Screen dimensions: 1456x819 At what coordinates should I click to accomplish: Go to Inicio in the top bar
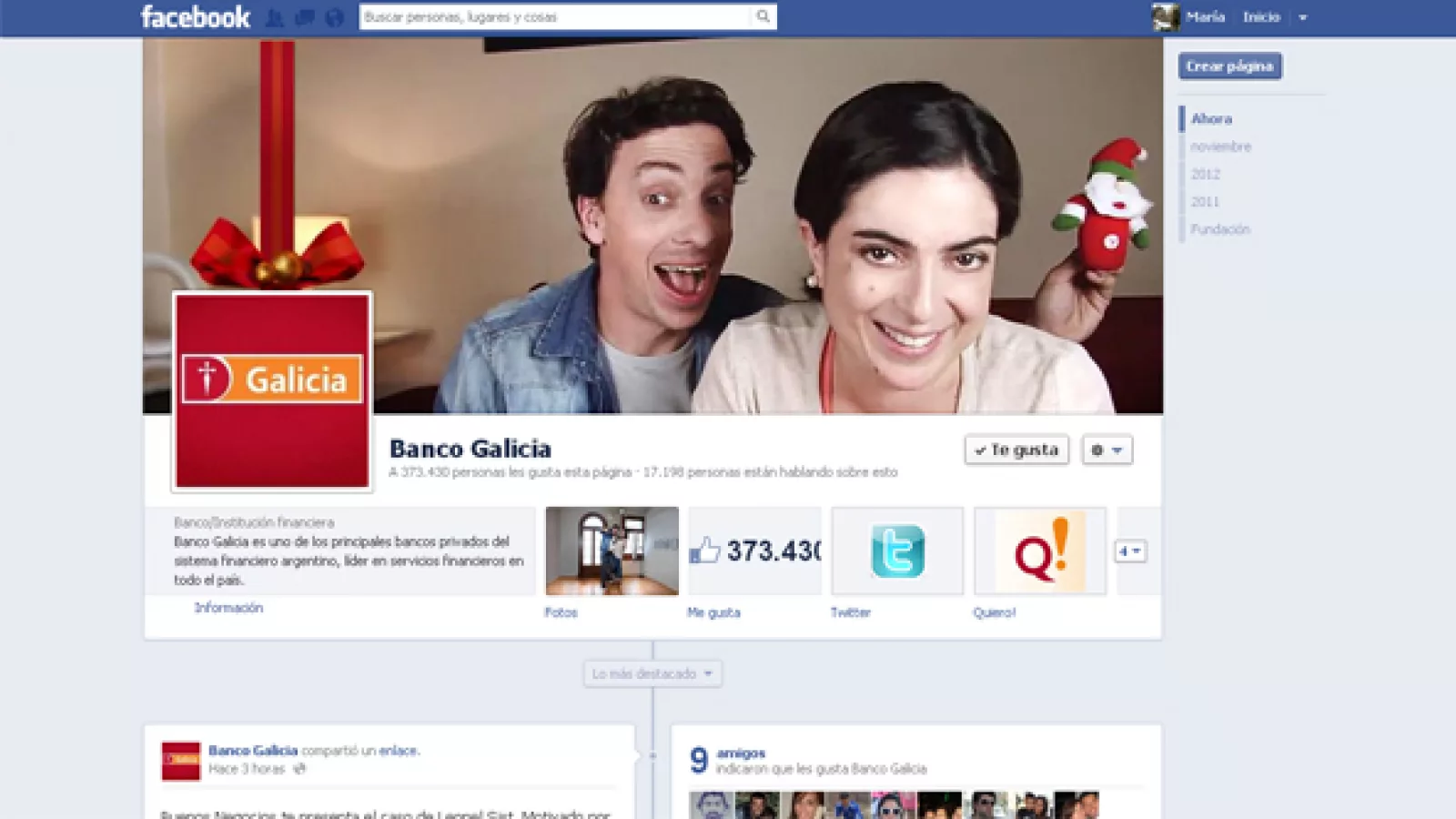[x=1261, y=17]
